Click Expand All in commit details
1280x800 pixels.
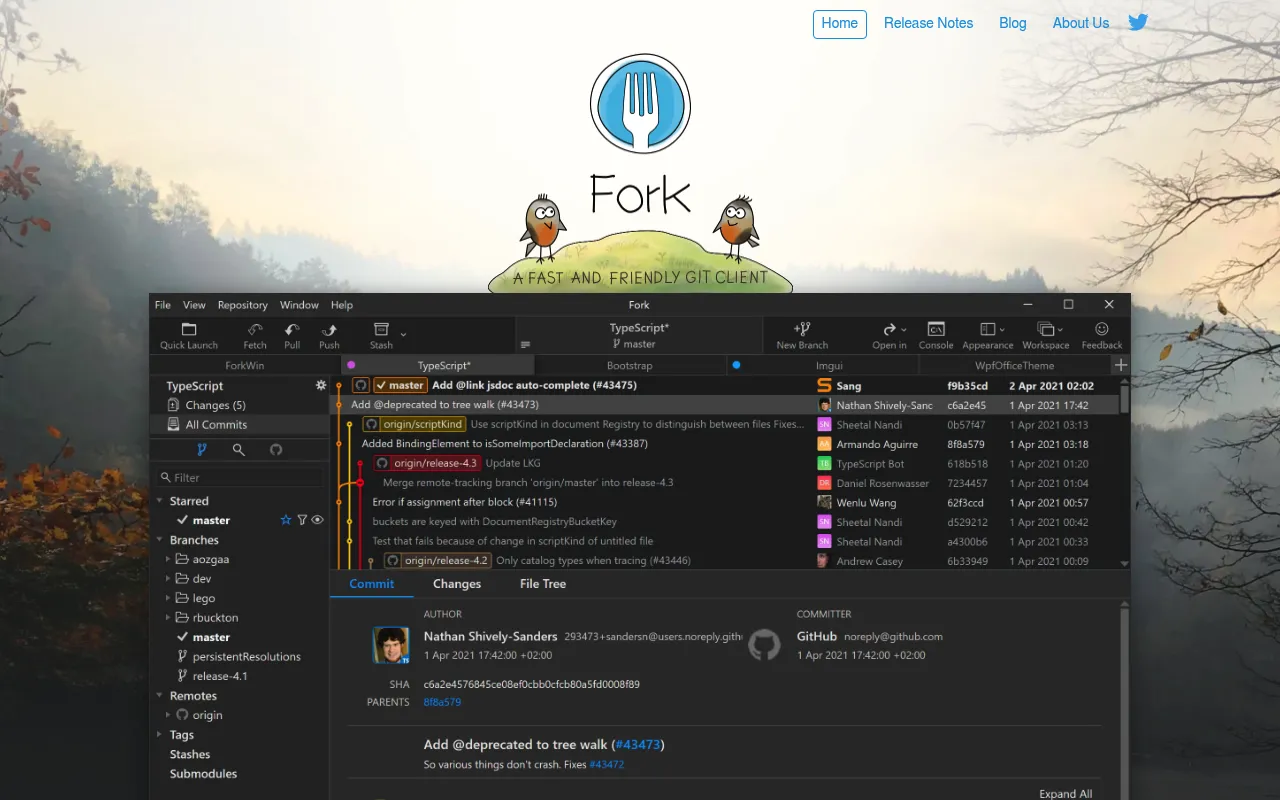1065,794
